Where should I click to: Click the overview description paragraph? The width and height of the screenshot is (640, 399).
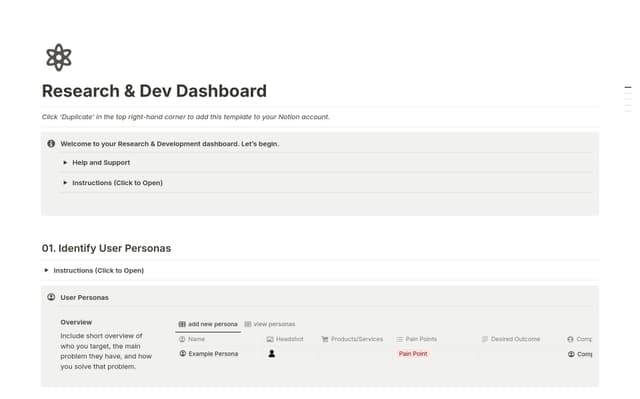pyautogui.click(x=106, y=351)
